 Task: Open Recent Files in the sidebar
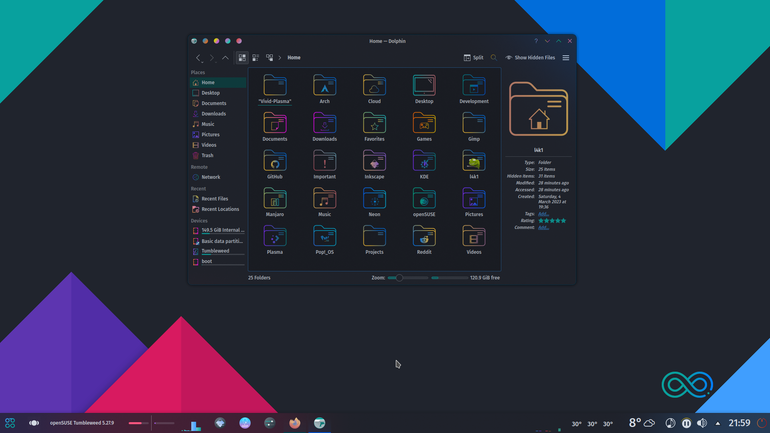click(x=218, y=199)
